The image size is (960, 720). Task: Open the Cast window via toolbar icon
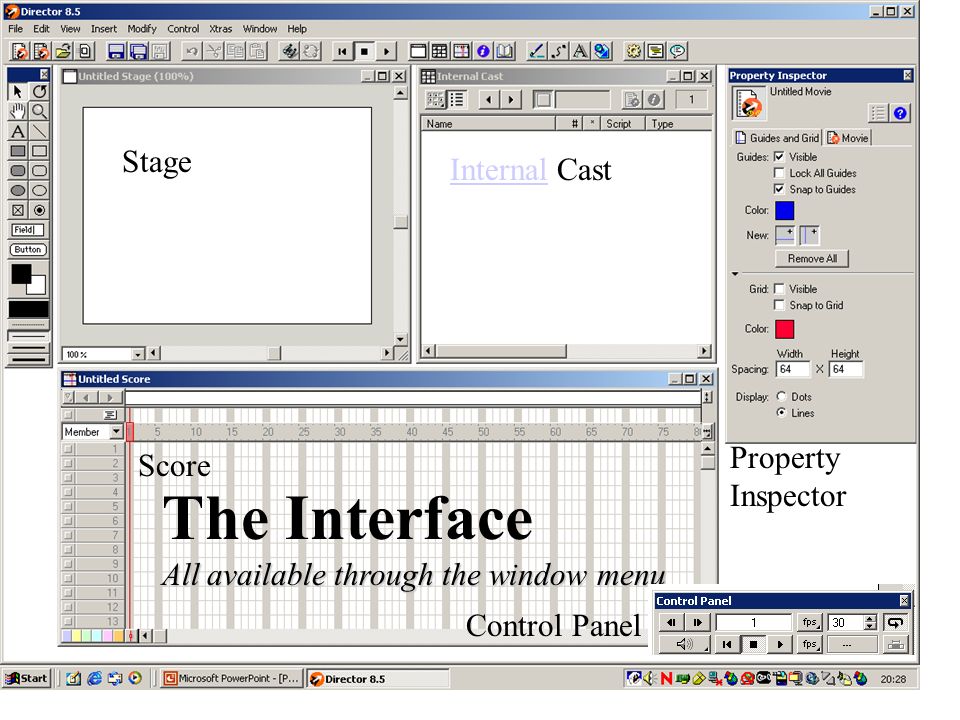[x=440, y=51]
